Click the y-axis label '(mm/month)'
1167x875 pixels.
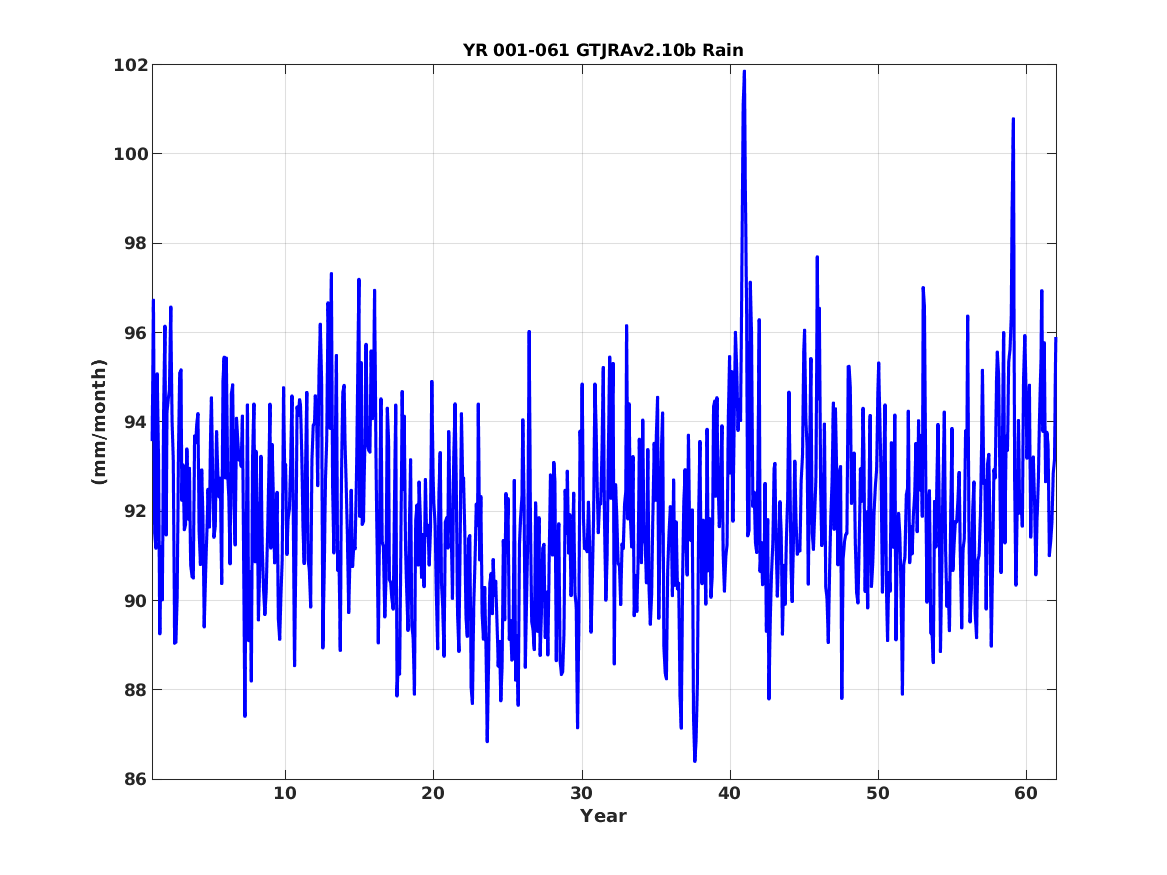tap(99, 422)
